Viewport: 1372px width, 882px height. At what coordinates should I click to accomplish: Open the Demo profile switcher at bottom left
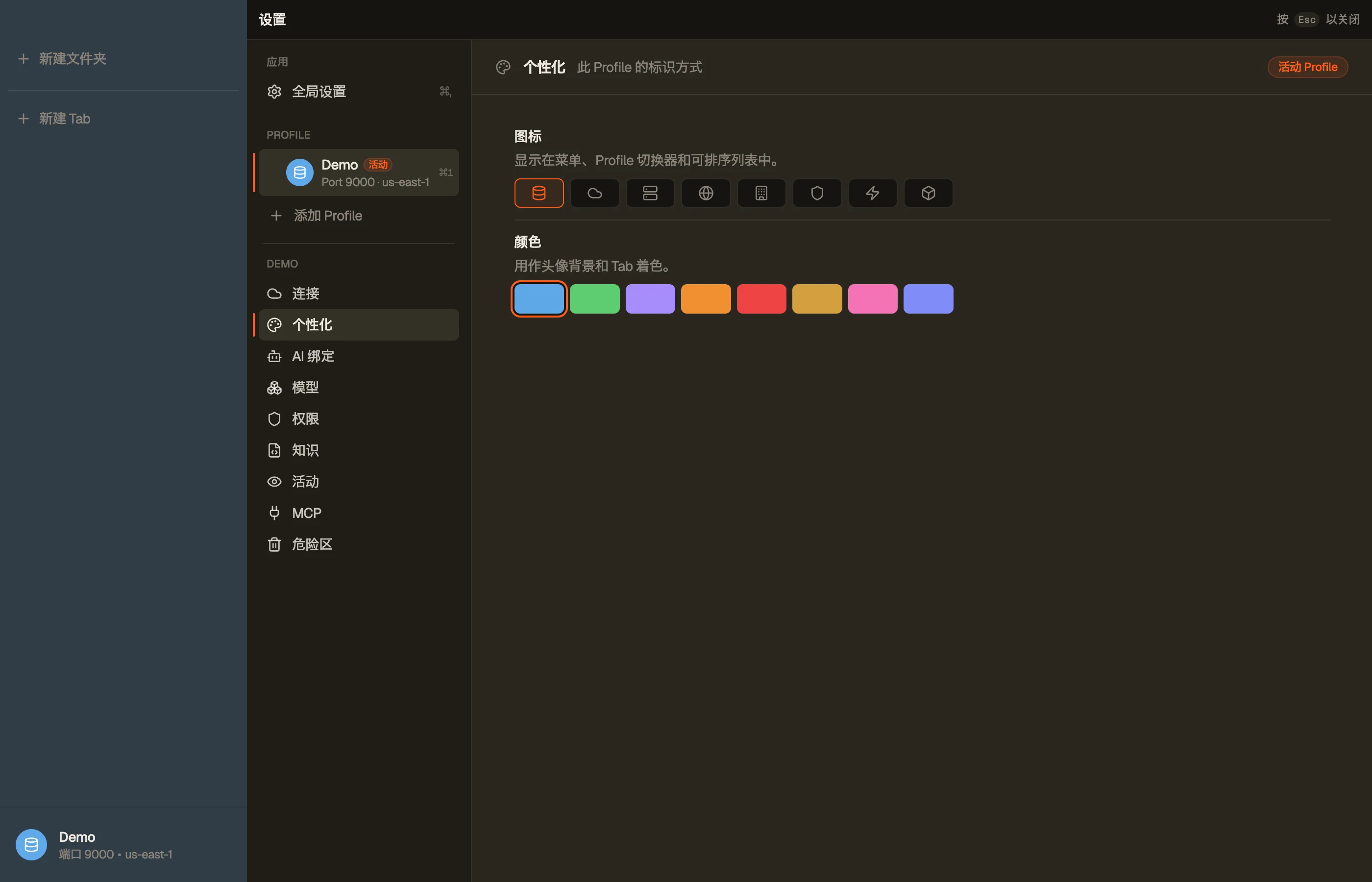(123, 845)
